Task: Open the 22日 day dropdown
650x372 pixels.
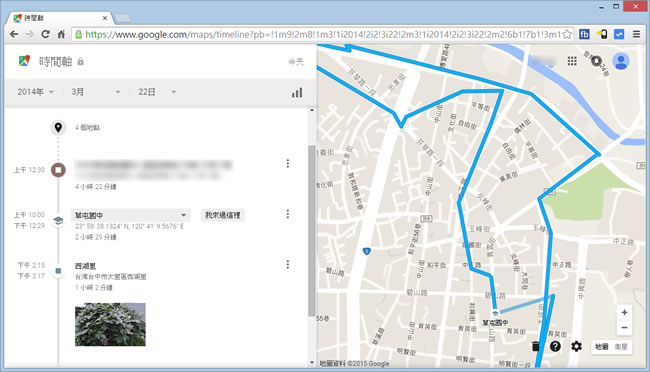Action: (x=157, y=92)
